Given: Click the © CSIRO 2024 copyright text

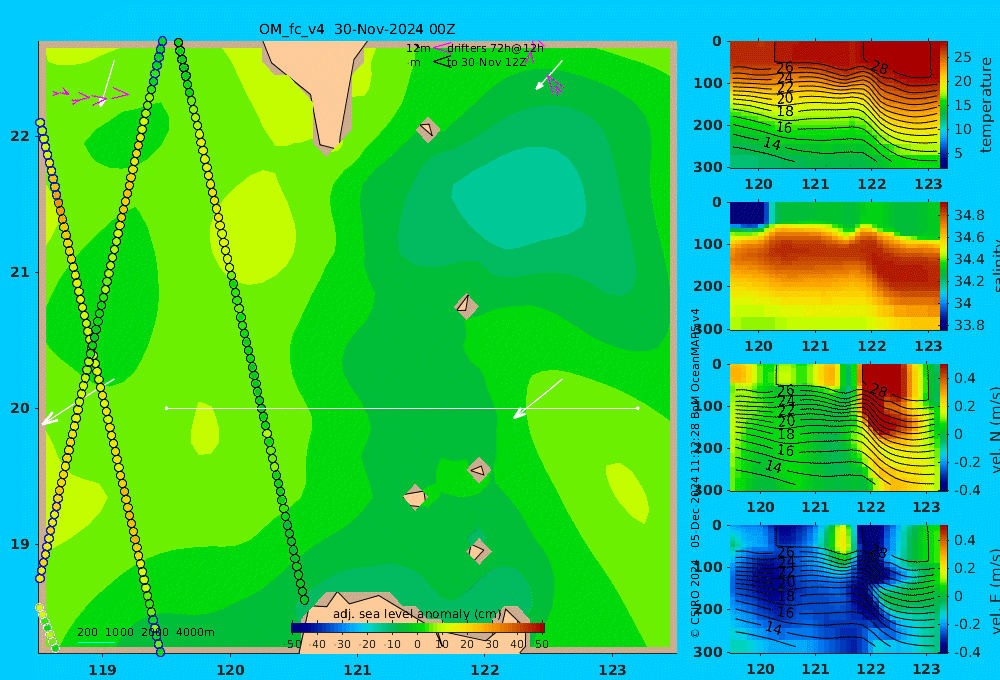Looking at the screenshot, I should [695, 598].
